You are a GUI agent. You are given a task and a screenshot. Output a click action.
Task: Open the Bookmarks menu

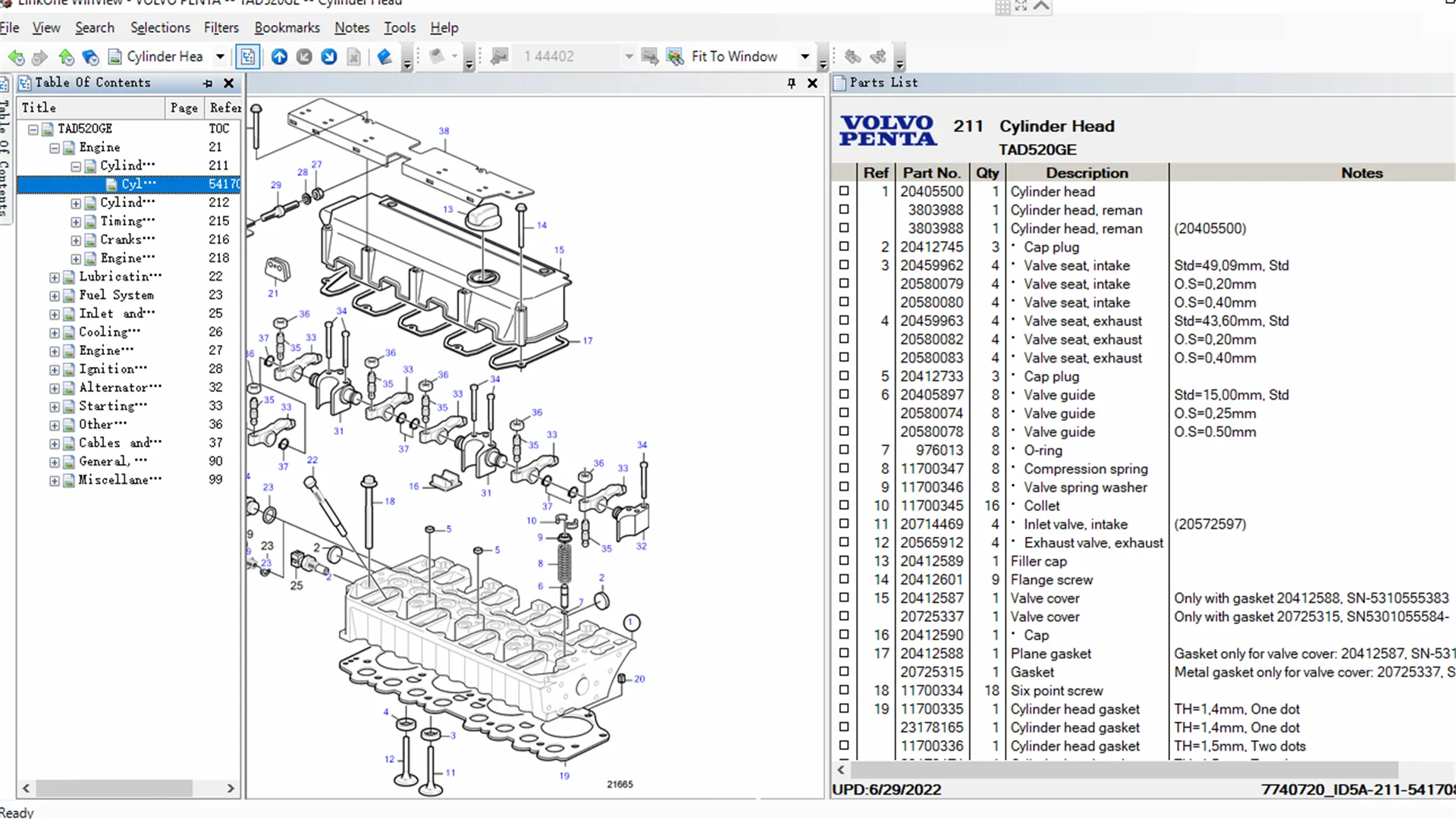287,28
